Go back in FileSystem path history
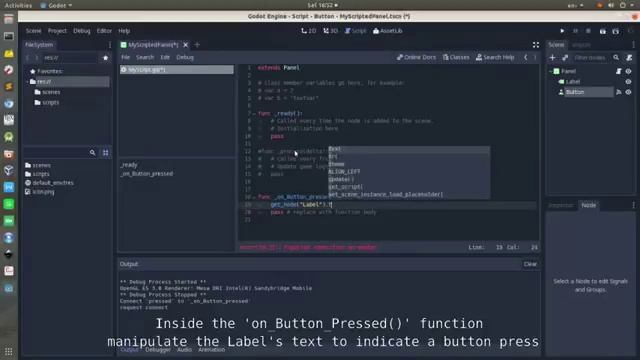The height and width of the screenshot is (360, 640). point(28,58)
